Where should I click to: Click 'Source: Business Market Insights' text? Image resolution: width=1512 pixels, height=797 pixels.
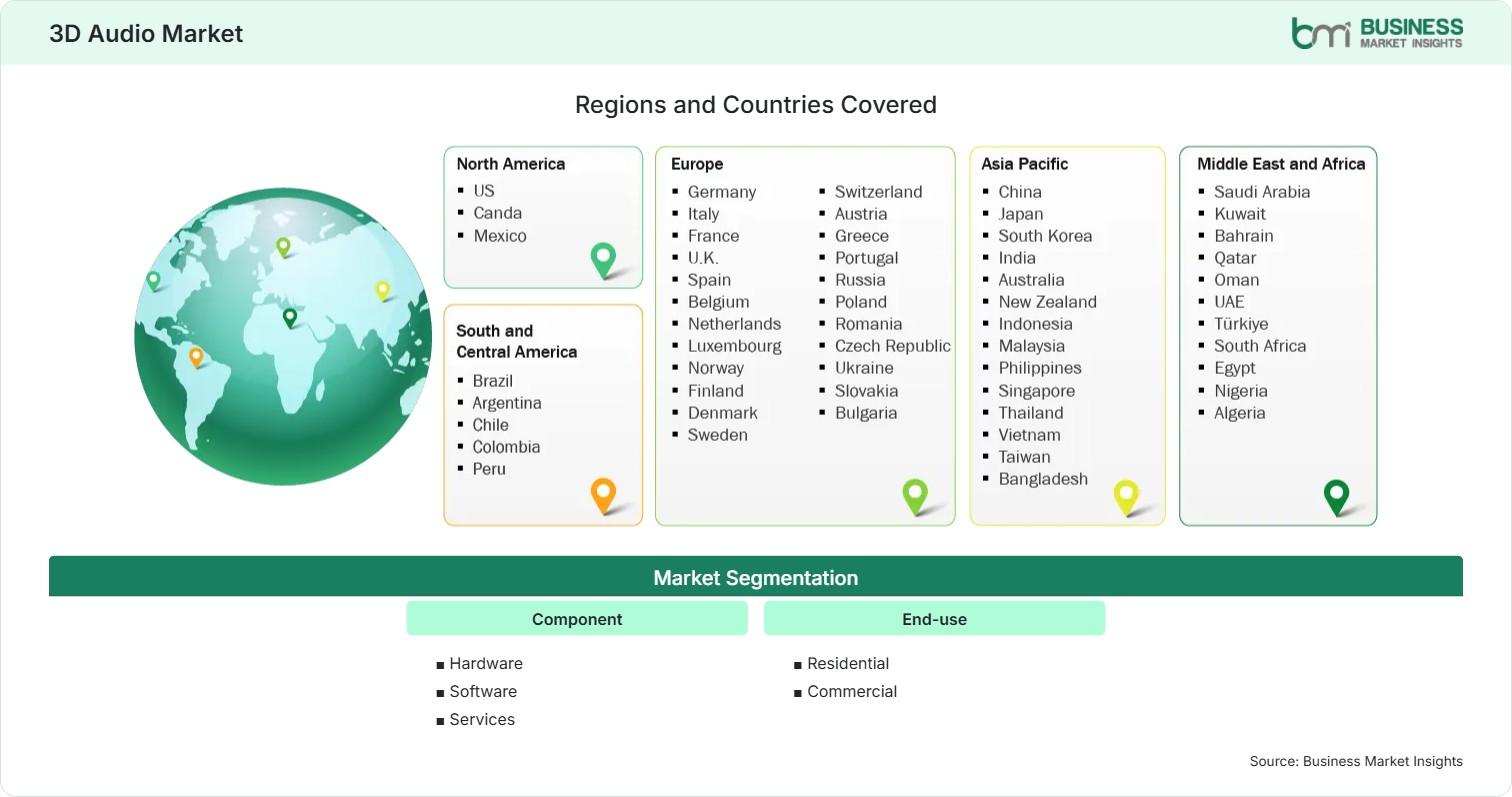[1356, 761]
